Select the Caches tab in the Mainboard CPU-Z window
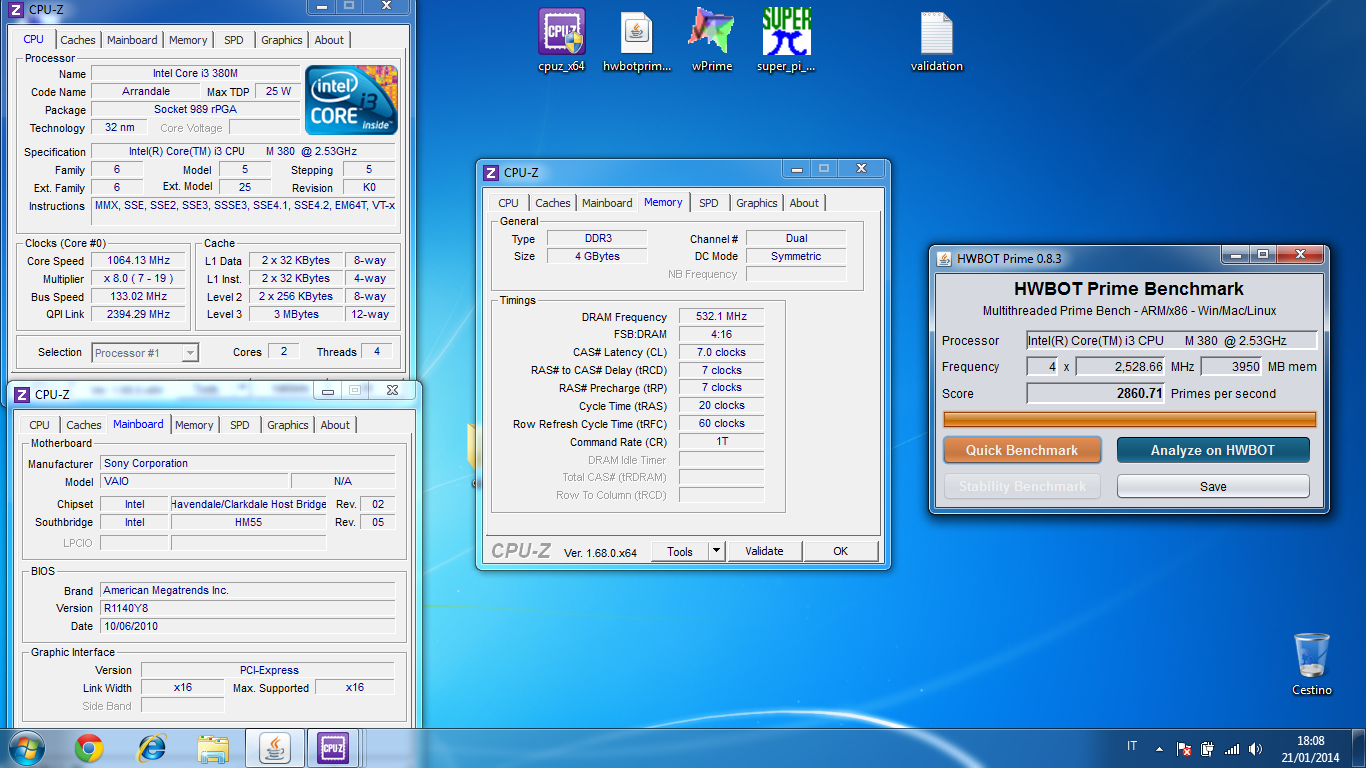This screenshot has width=1366, height=768. coord(84,425)
